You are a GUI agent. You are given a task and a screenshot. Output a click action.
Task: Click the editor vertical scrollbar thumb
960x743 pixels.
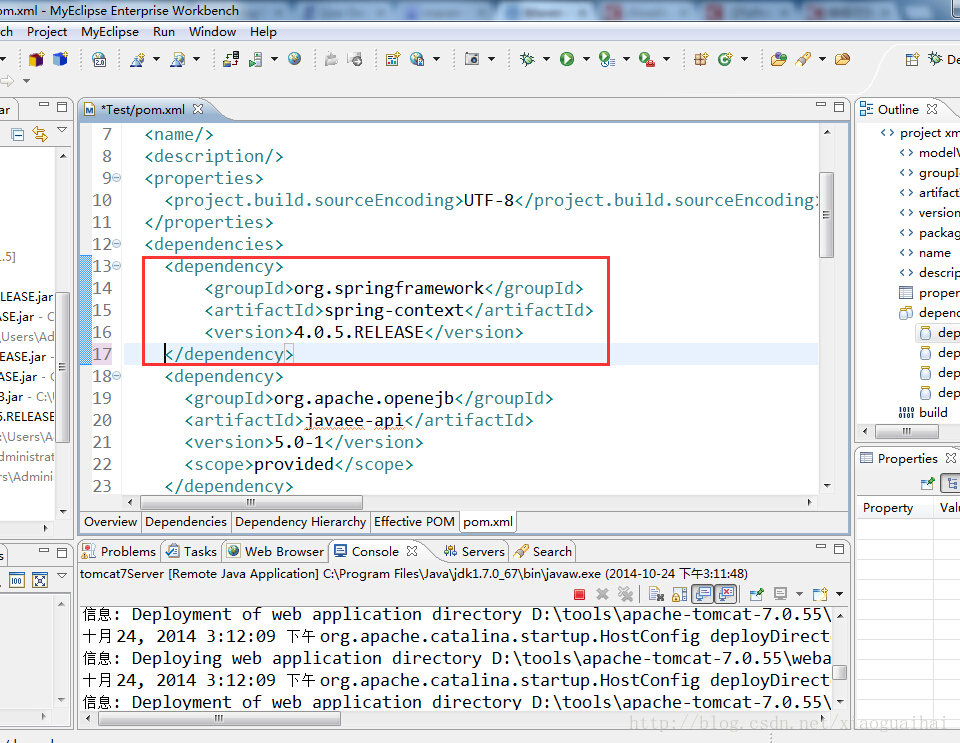pyautogui.click(x=827, y=215)
